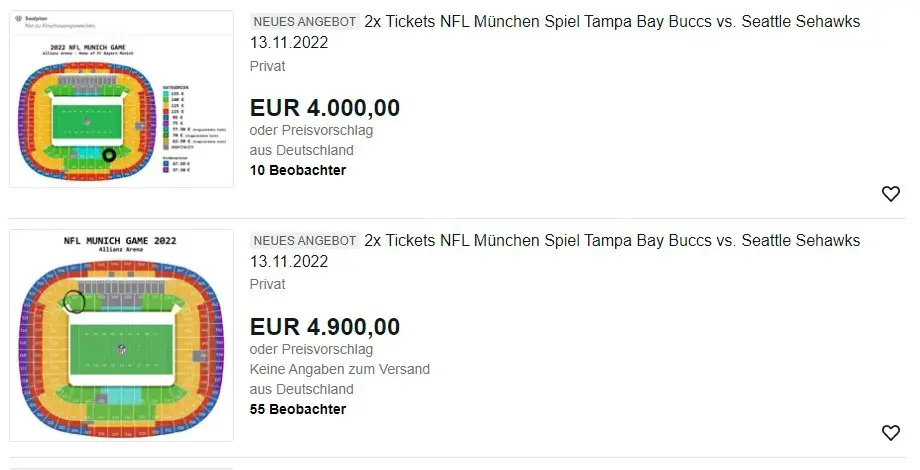Click the '10 Beobachter' watcher count

(x=298, y=170)
